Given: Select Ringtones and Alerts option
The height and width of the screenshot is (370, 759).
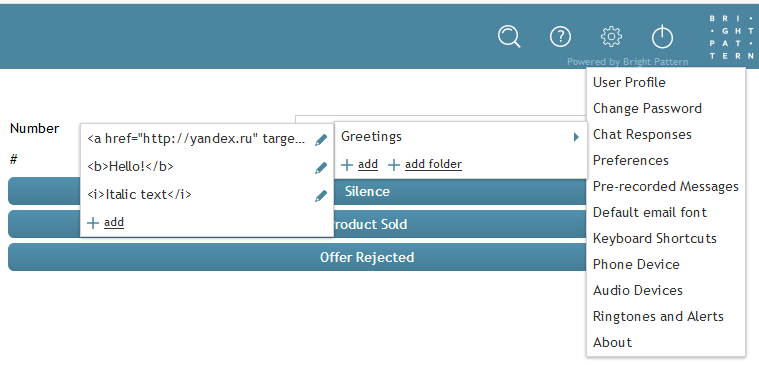Looking at the screenshot, I should click(x=658, y=316).
